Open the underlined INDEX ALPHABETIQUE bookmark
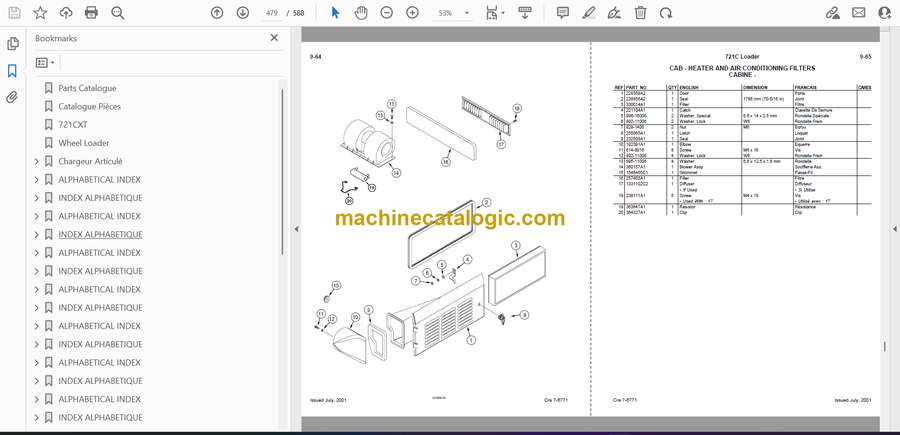The height and width of the screenshot is (435, 900). point(100,235)
